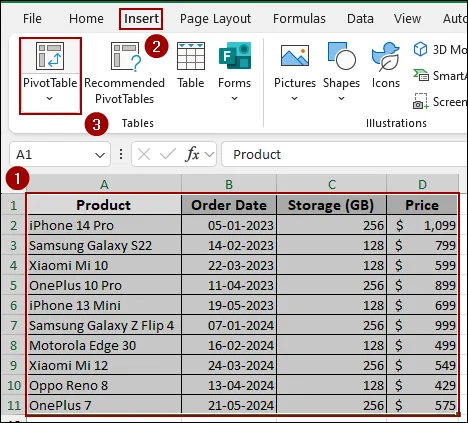The width and height of the screenshot is (468, 423).
Task: Switch to the View tab
Action: tap(407, 19)
